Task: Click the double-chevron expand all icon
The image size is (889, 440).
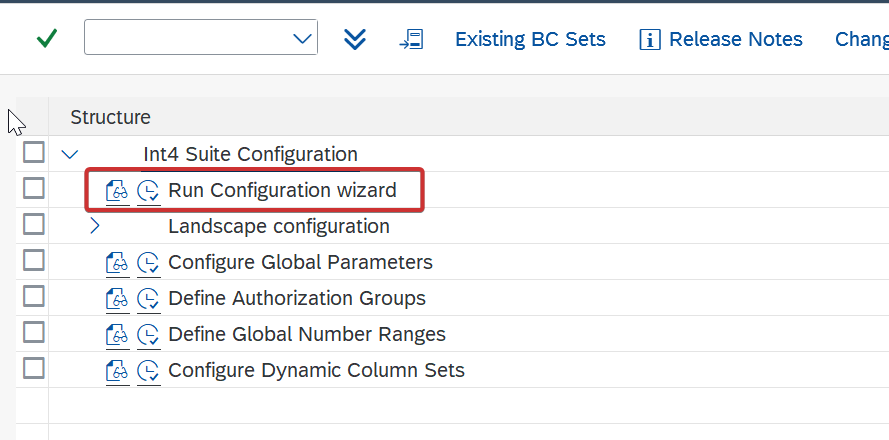Action: click(x=355, y=39)
